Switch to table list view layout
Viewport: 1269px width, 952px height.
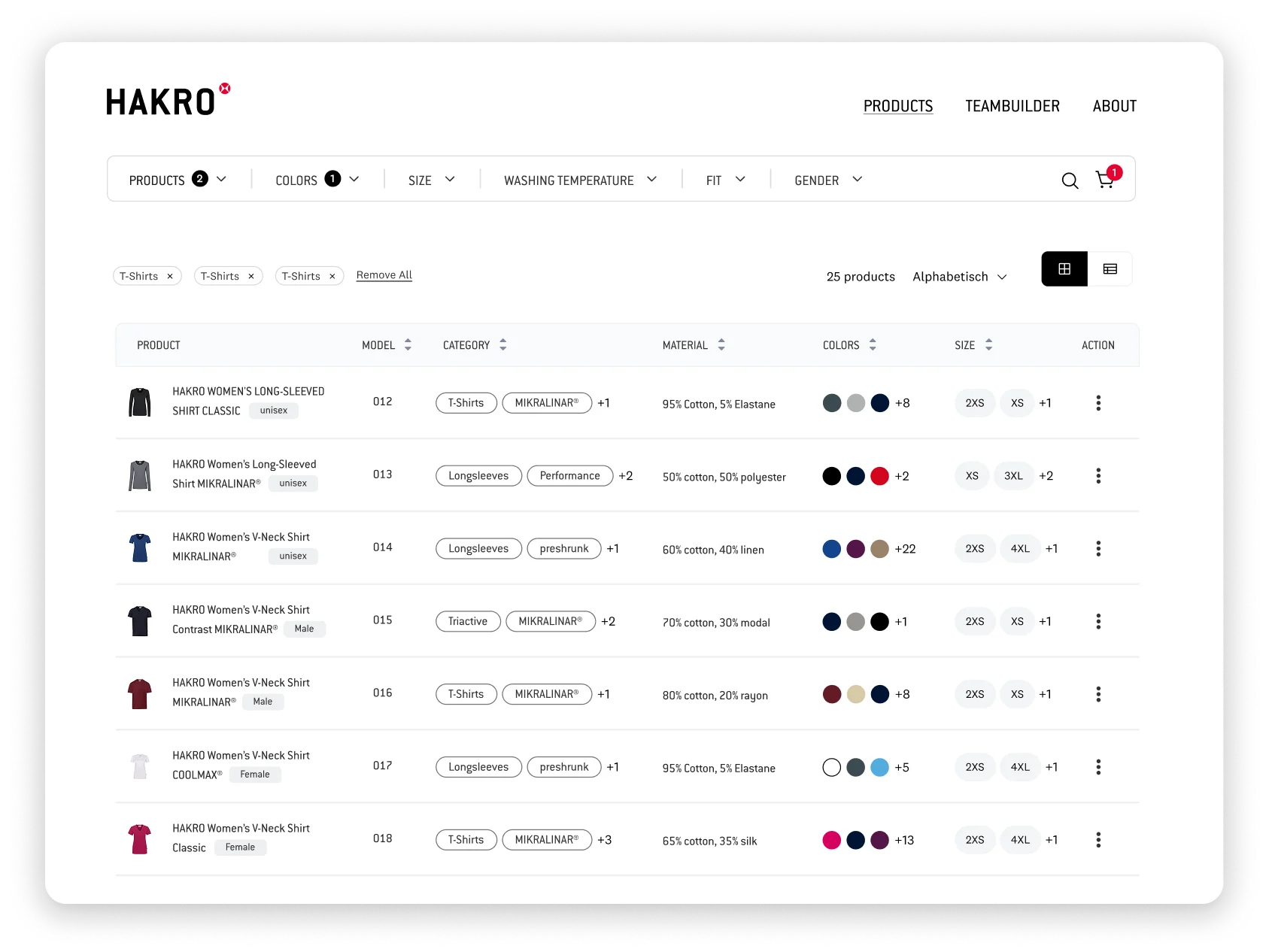tap(1110, 269)
